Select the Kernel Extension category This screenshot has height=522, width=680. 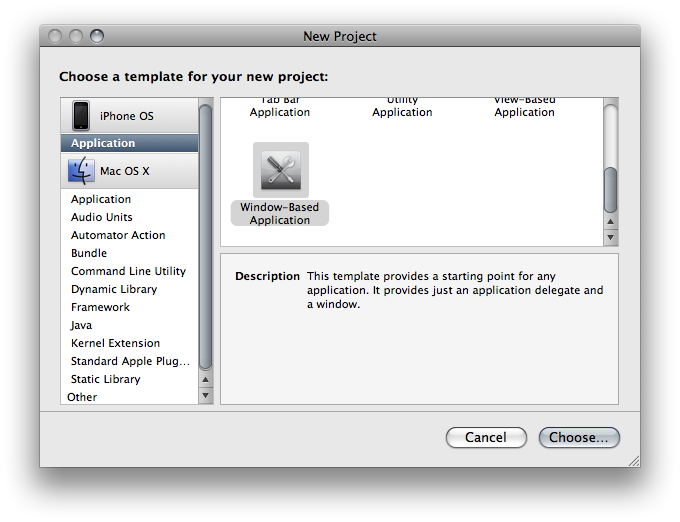(x=129, y=343)
